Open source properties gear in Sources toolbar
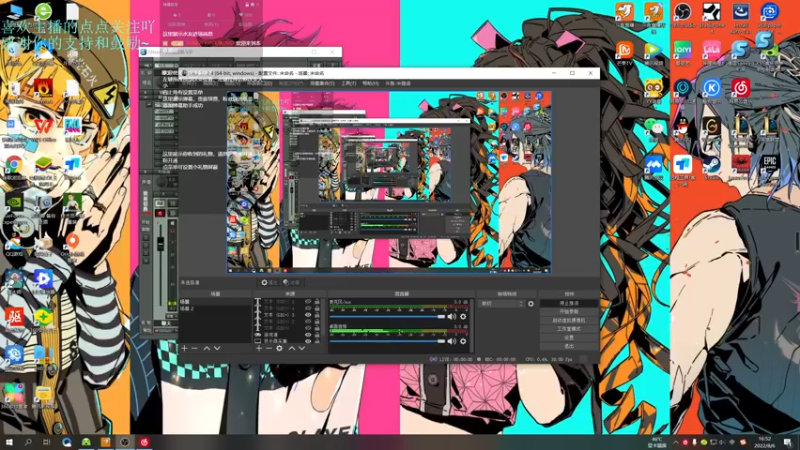Screen dimensions: 800x450 [279, 348]
